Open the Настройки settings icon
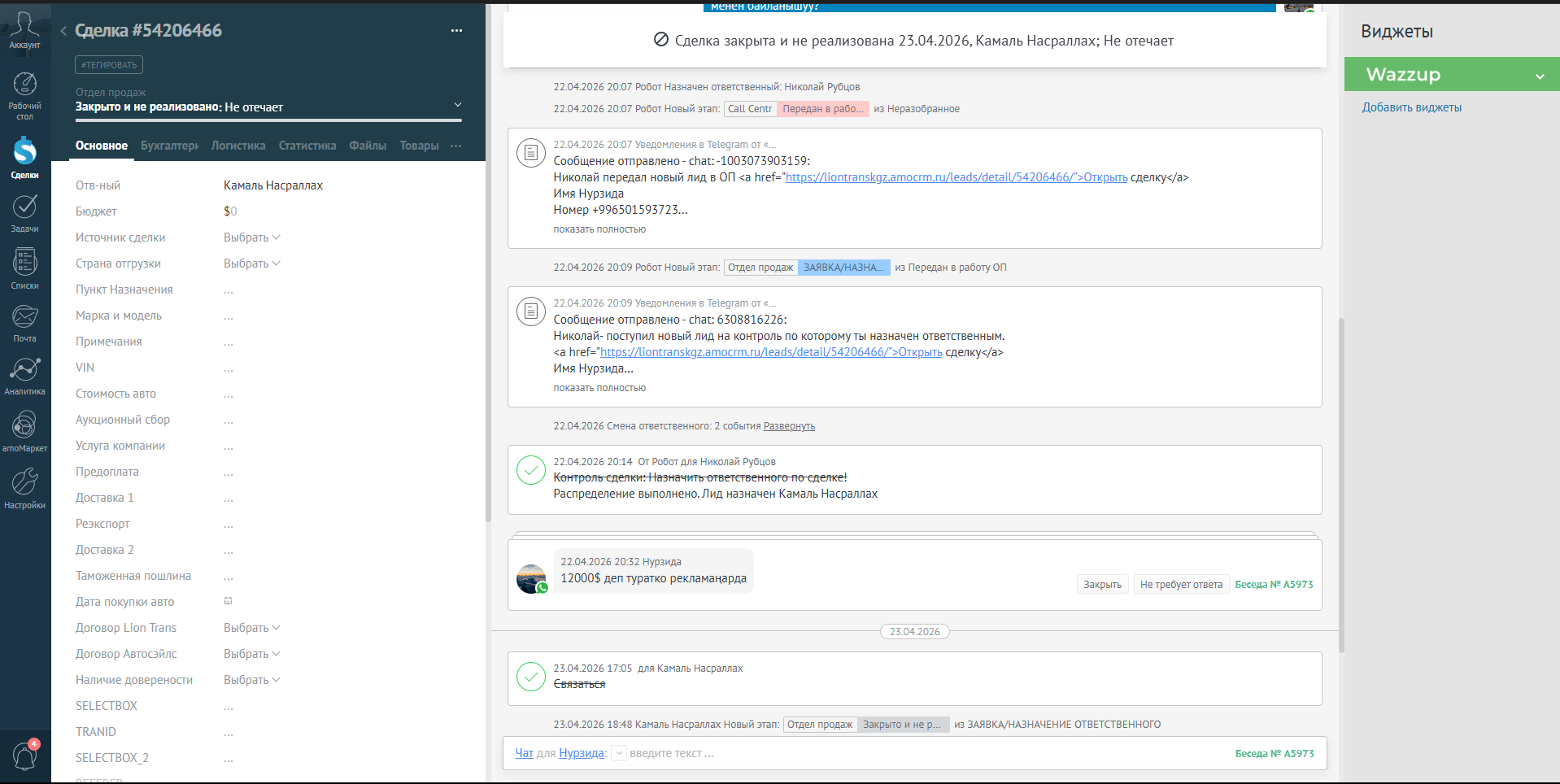Image resolution: width=1560 pixels, height=784 pixels. coord(24,488)
